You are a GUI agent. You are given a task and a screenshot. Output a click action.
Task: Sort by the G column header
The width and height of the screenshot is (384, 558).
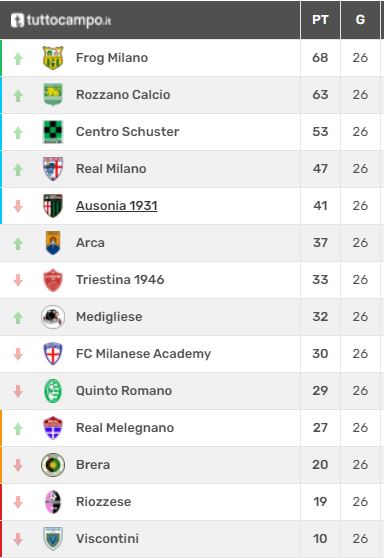[x=360, y=20]
